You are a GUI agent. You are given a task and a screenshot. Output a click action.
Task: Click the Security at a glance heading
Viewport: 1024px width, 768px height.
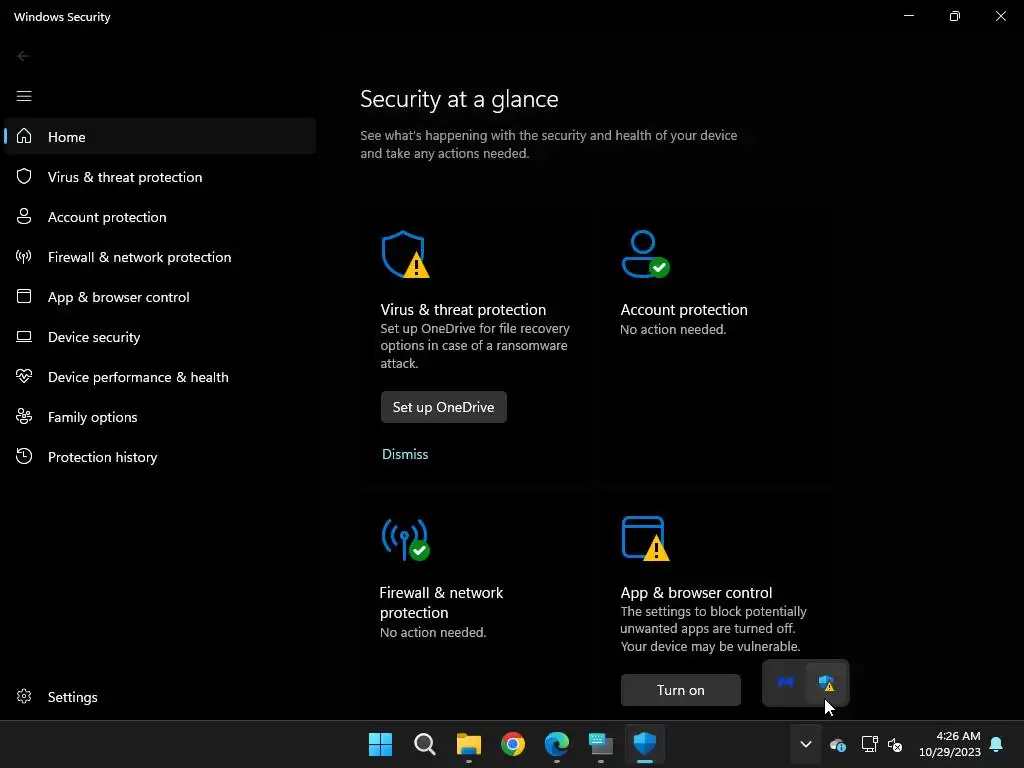click(x=459, y=99)
